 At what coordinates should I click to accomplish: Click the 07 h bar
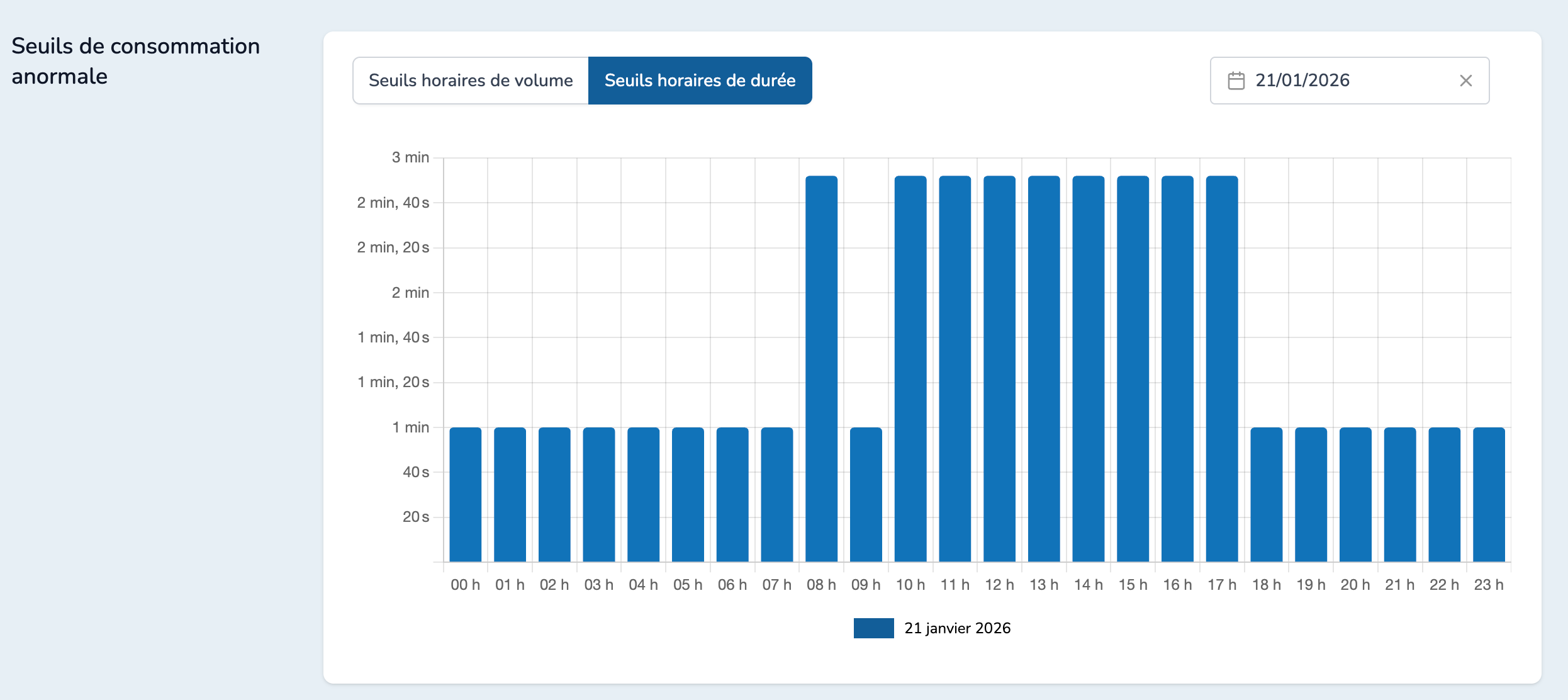click(x=777, y=494)
